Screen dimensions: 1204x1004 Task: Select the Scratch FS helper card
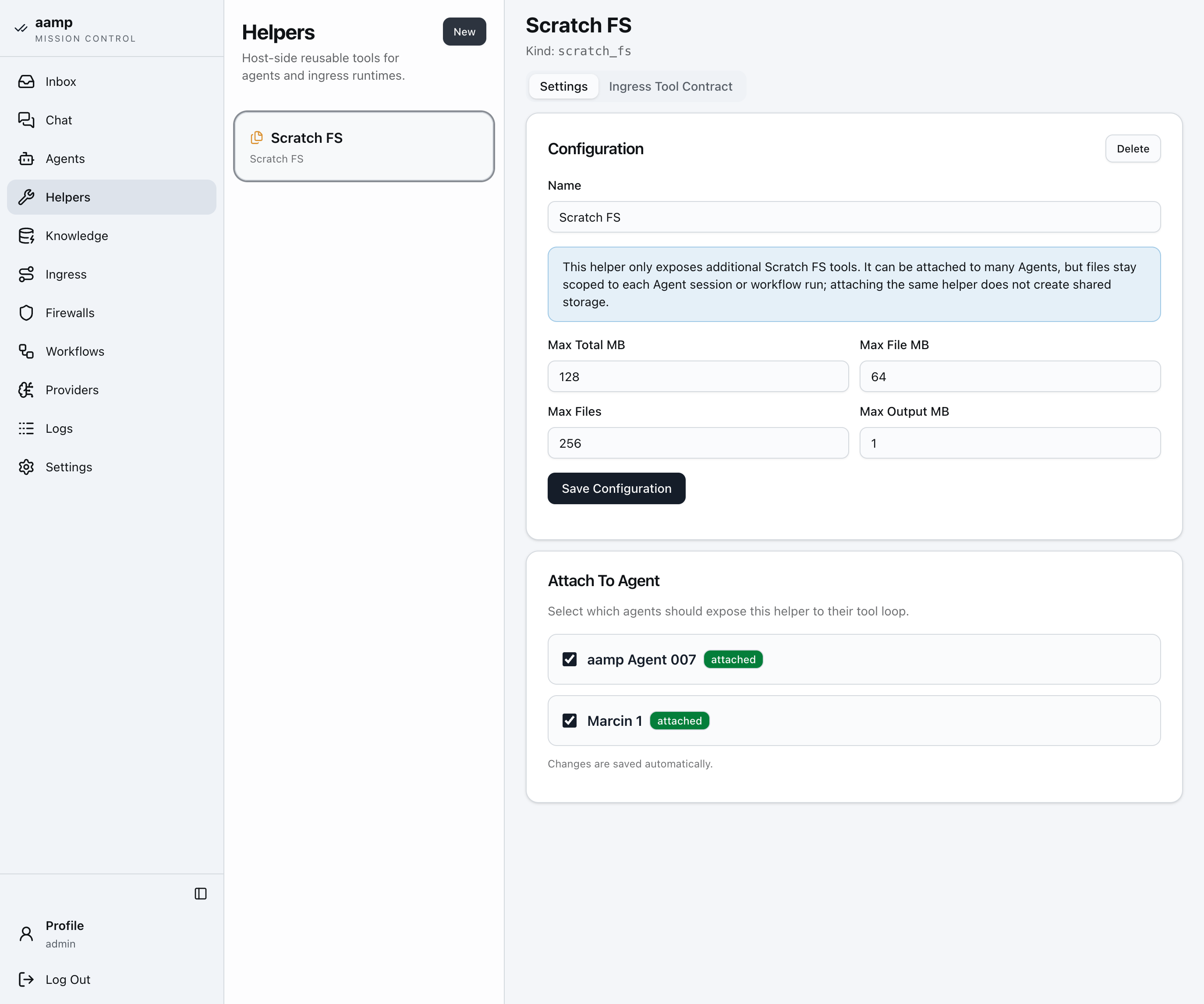tap(364, 146)
